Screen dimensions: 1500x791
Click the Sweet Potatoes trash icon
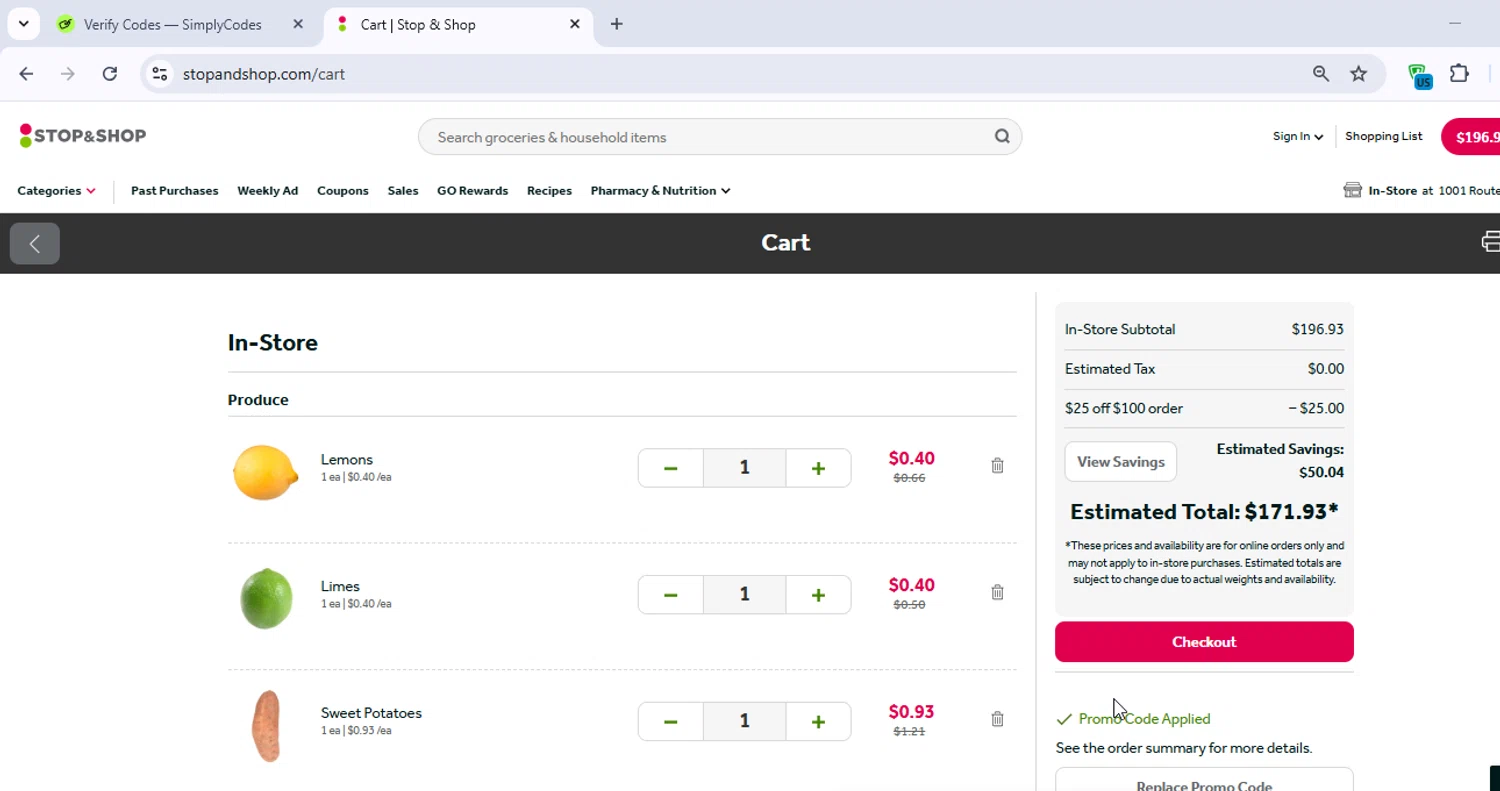click(997, 719)
